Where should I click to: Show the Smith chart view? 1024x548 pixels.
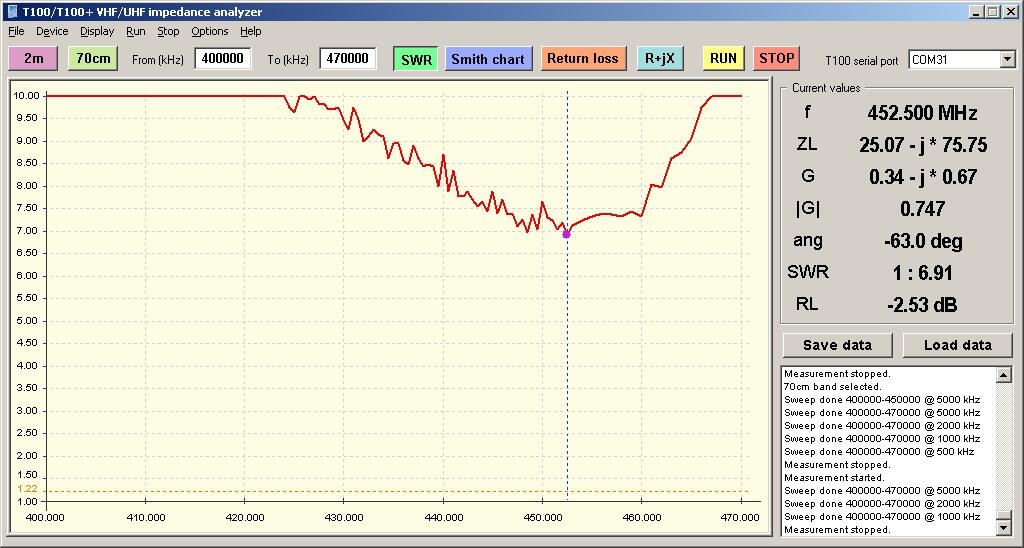[x=488, y=59]
